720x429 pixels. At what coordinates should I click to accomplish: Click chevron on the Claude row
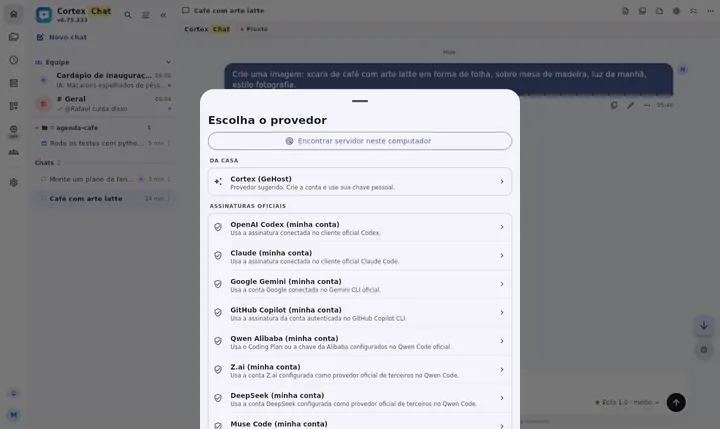point(502,256)
